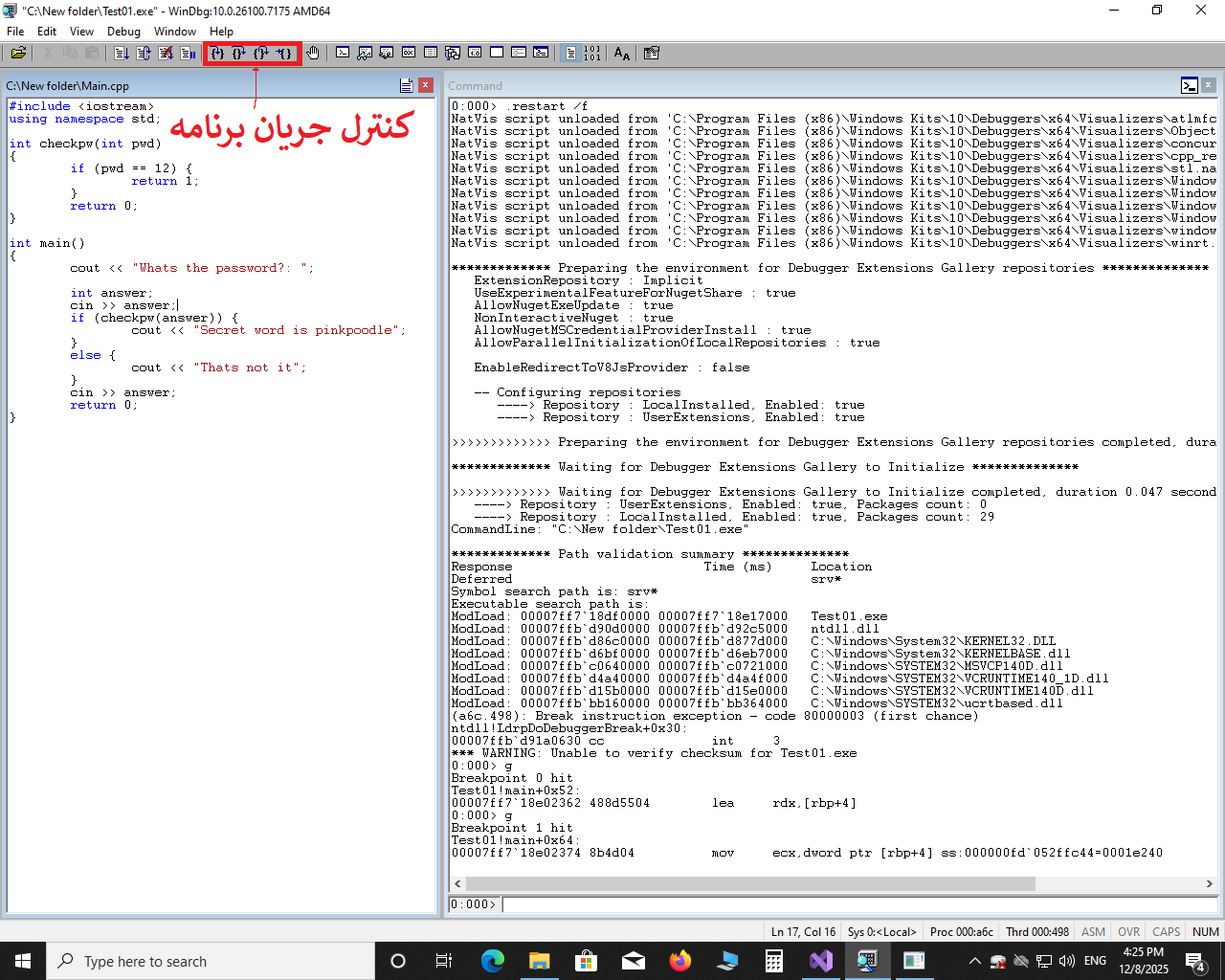Click the Step Into icon
Screen dimensions: 1225x980
point(217,54)
